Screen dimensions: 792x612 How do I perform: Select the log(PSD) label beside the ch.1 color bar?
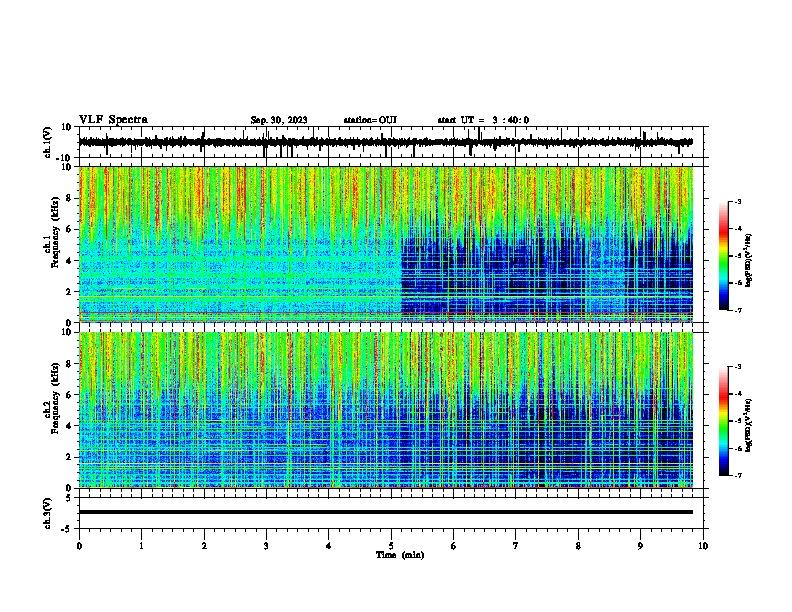[749, 261]
